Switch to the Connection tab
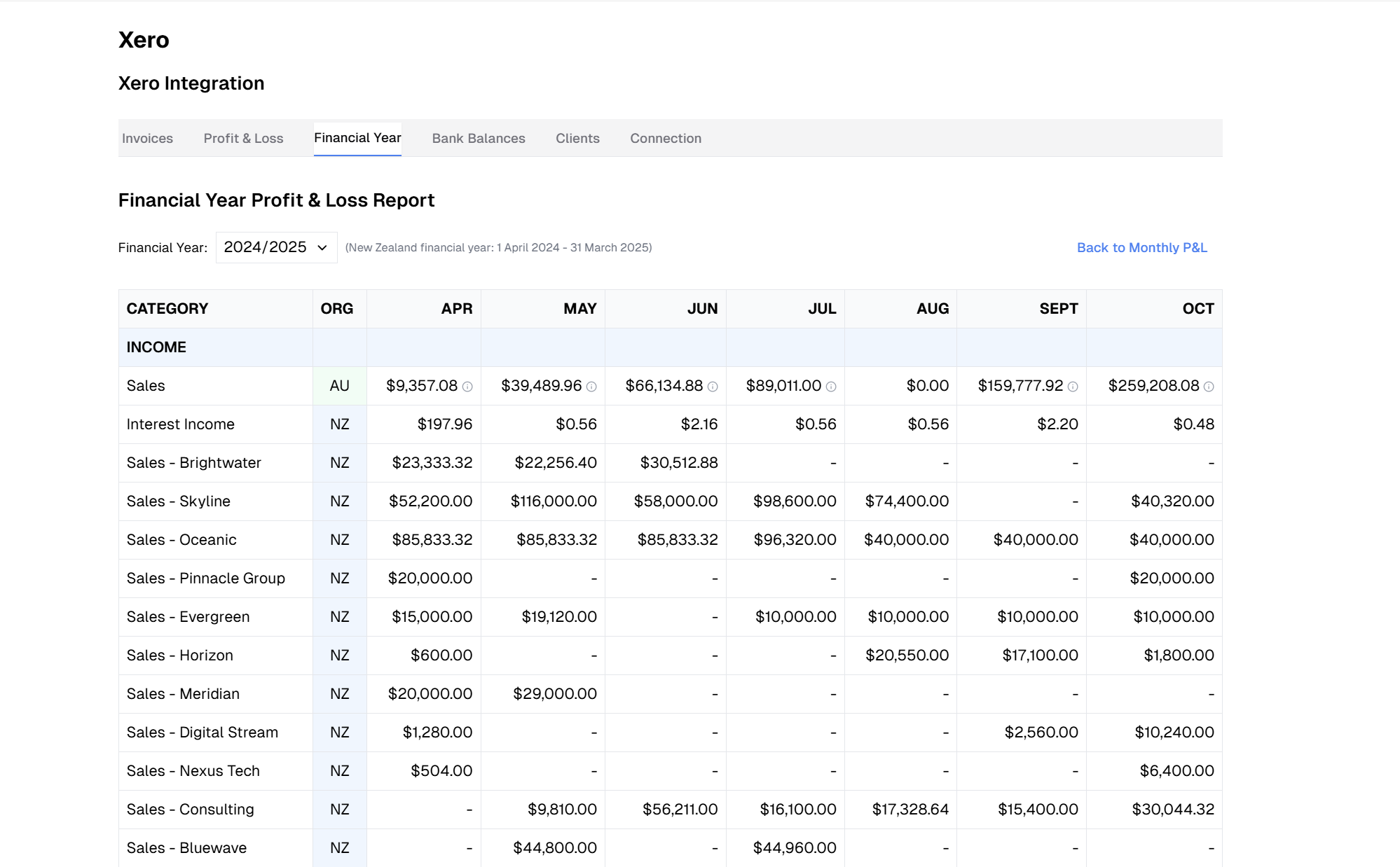Screen dimensions: 1400x867 point(666,139)
